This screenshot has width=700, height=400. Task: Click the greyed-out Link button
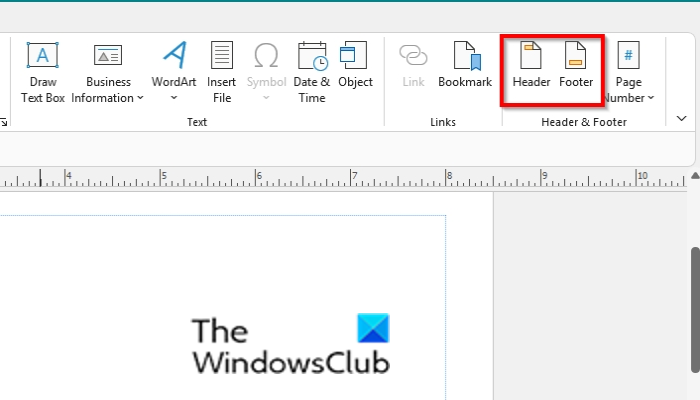413,65
